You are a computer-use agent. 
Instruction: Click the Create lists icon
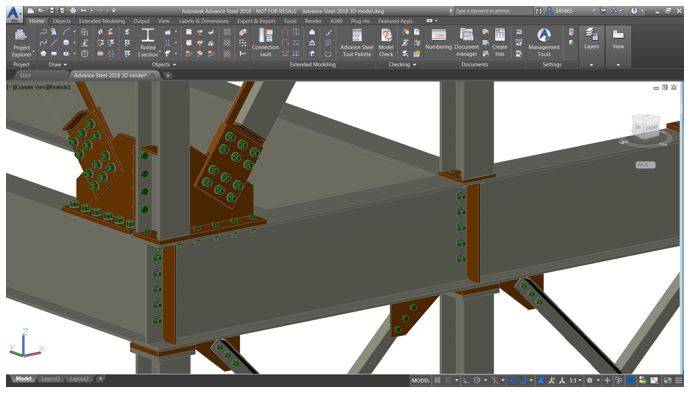point(500,43)
